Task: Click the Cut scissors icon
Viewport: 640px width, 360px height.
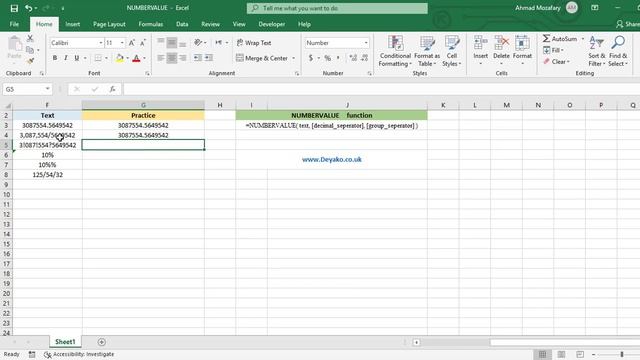Action: pyautogui.click(x=30, y=38)
